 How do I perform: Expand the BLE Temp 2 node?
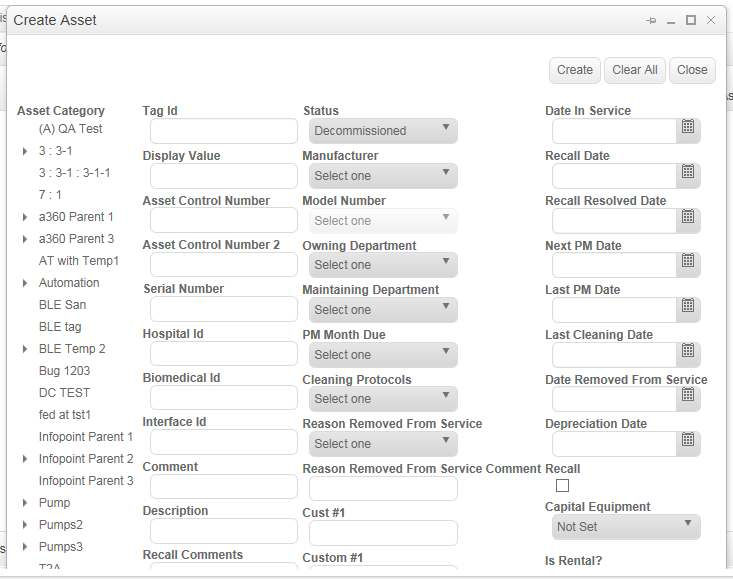[x=25, y=349]
